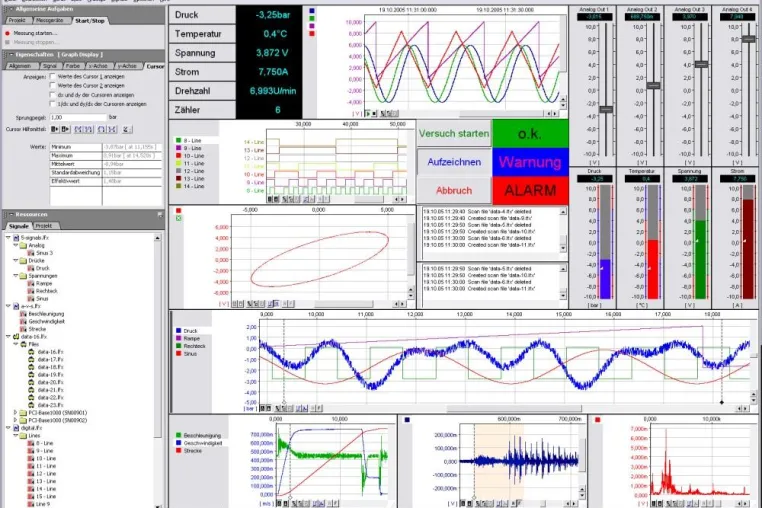
Task: Collapse the Spannungen folder in tree
Action: [16, 276]
